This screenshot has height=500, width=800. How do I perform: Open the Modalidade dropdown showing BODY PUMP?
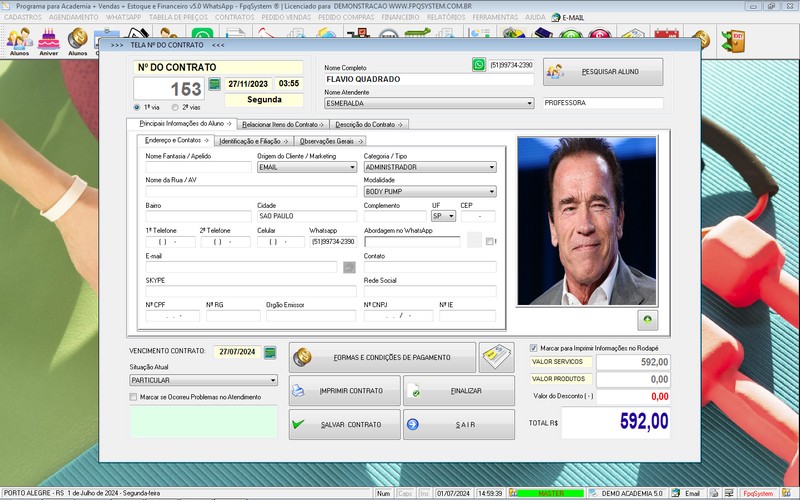[492, 190]
